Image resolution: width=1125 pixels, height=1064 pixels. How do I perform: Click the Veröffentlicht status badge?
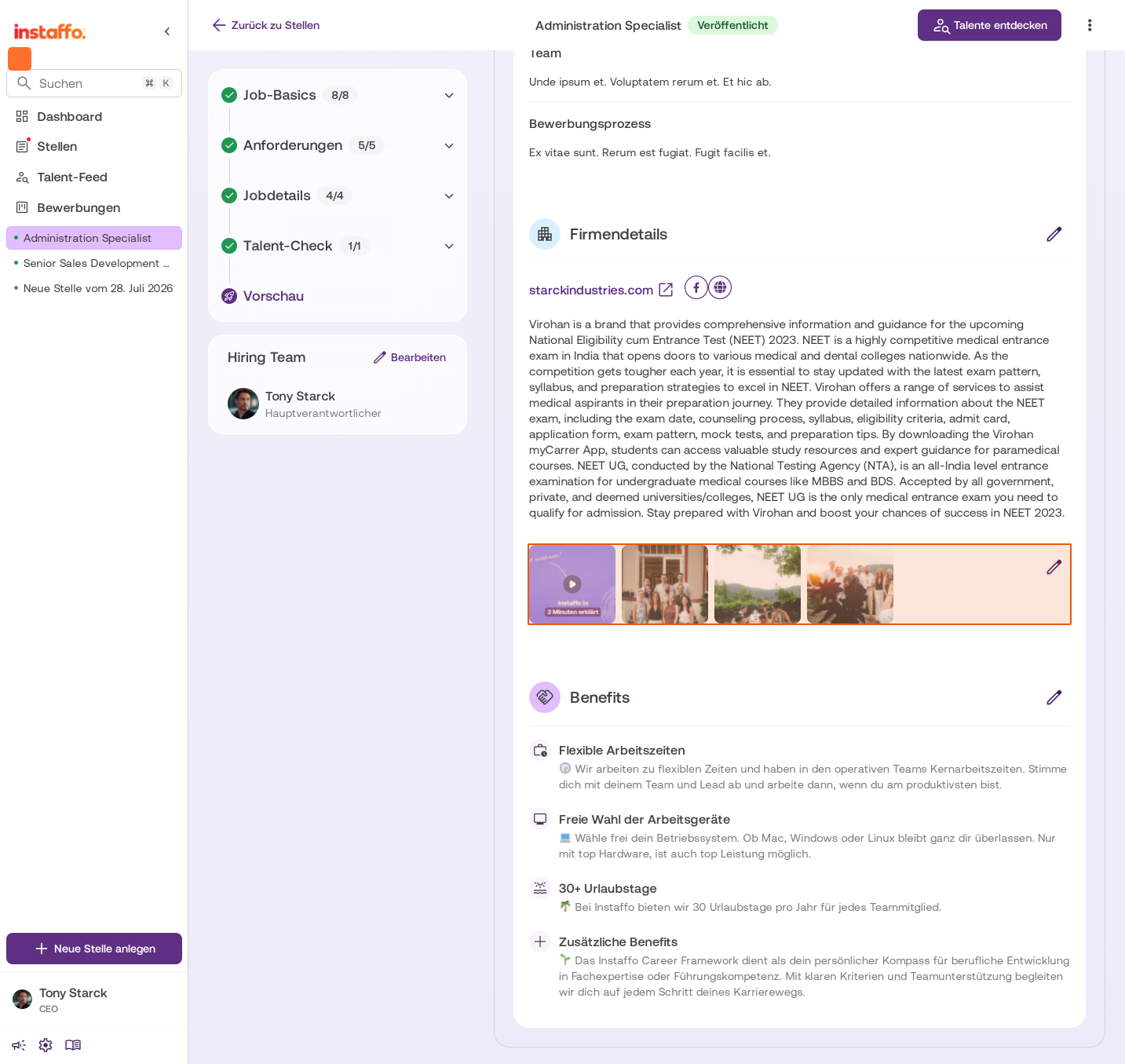click(732, 25)
